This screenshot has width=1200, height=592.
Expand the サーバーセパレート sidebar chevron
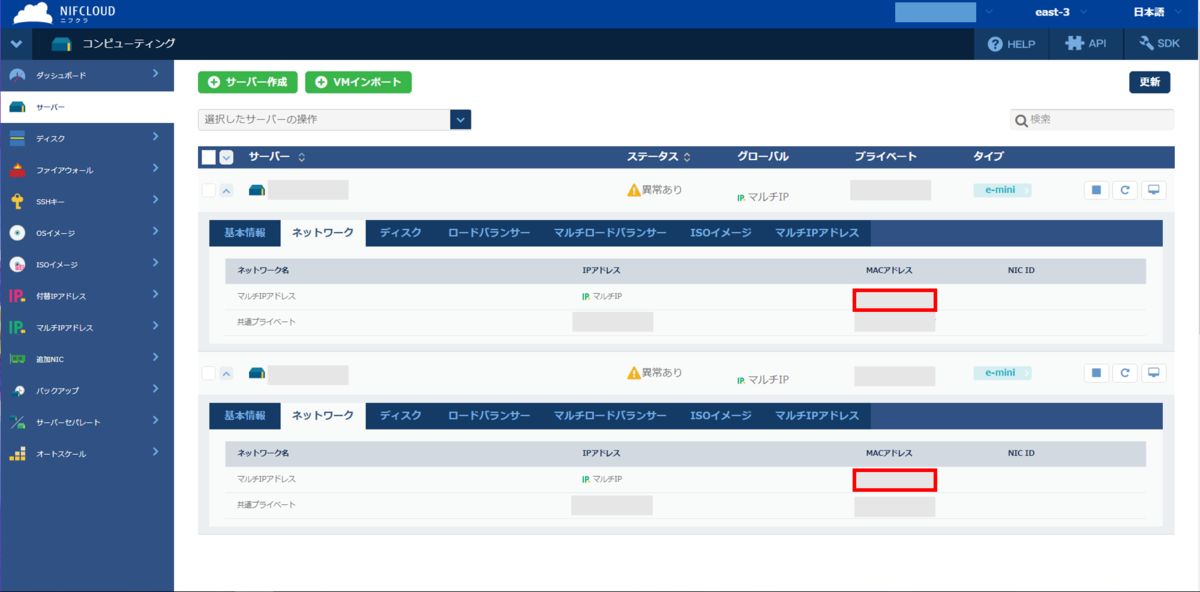pyautogui.click(x=156, y=421)
